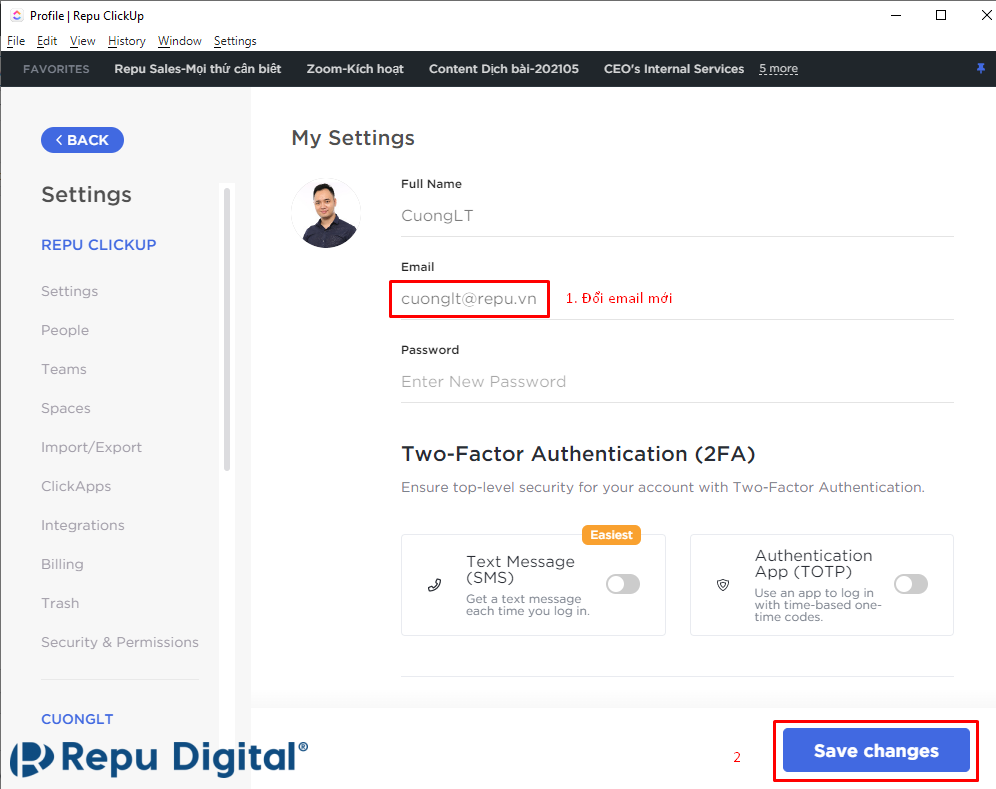This screenshot has width=996, height=789.
Task: Open the Window menu
Action: point(180,41)
